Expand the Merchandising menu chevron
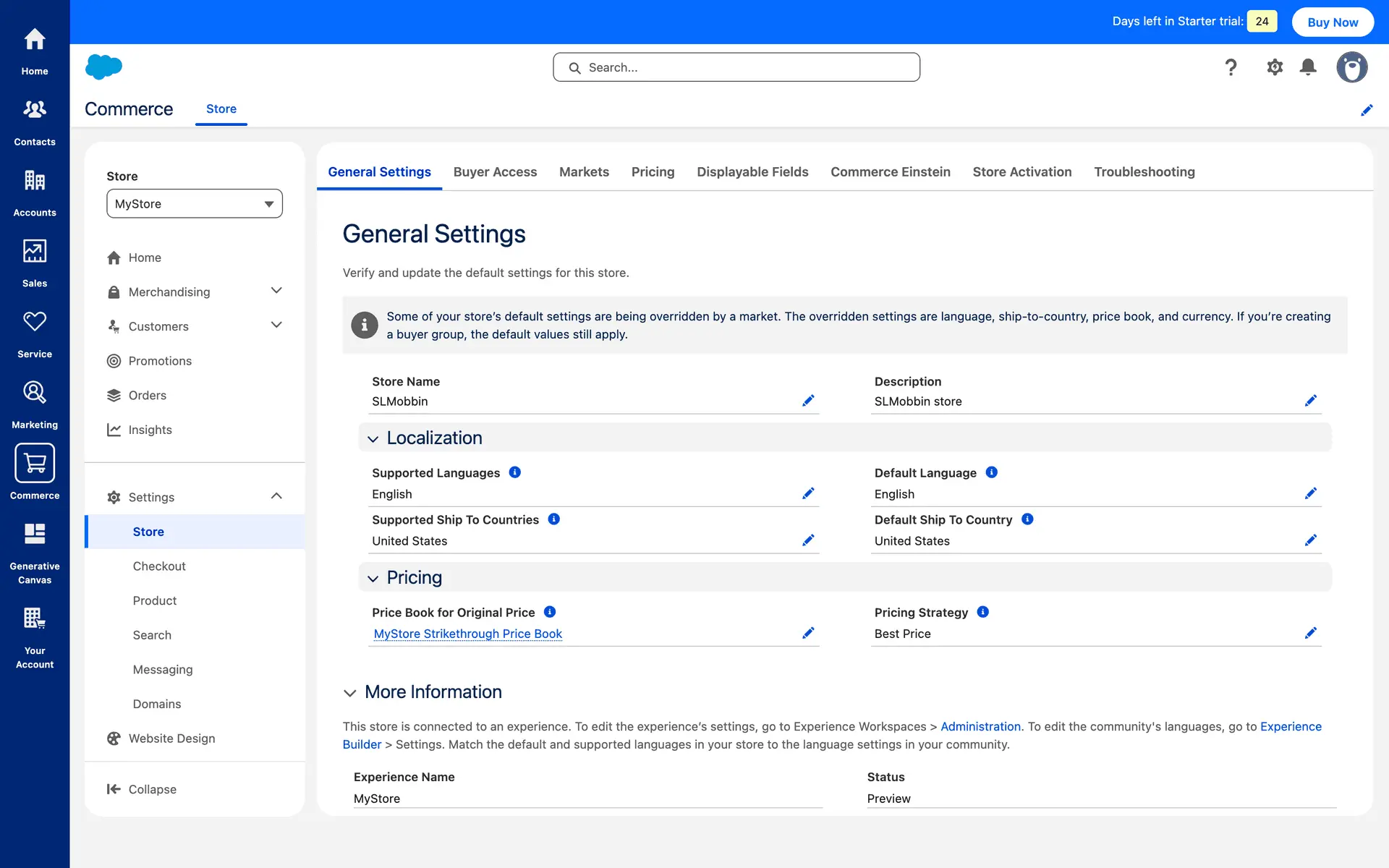Screen dimensions: 1389x868 [276, 291]
